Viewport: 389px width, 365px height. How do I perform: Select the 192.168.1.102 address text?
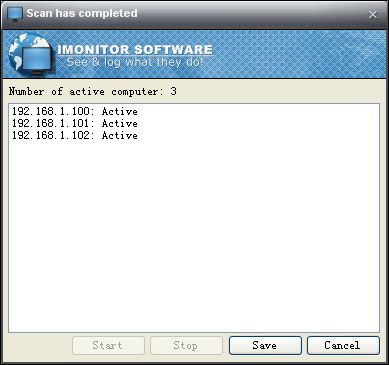click(51, 135)
